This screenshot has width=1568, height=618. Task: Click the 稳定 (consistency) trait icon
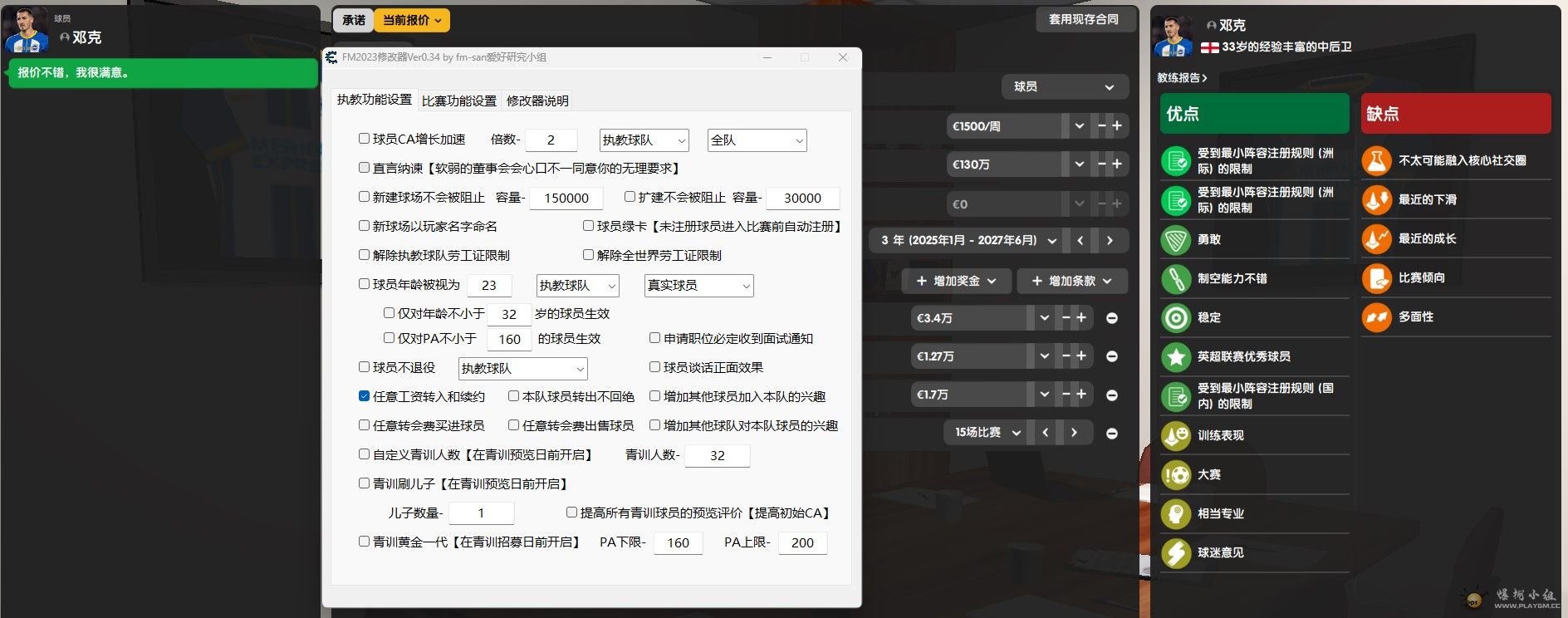(x=1176, y=318)
